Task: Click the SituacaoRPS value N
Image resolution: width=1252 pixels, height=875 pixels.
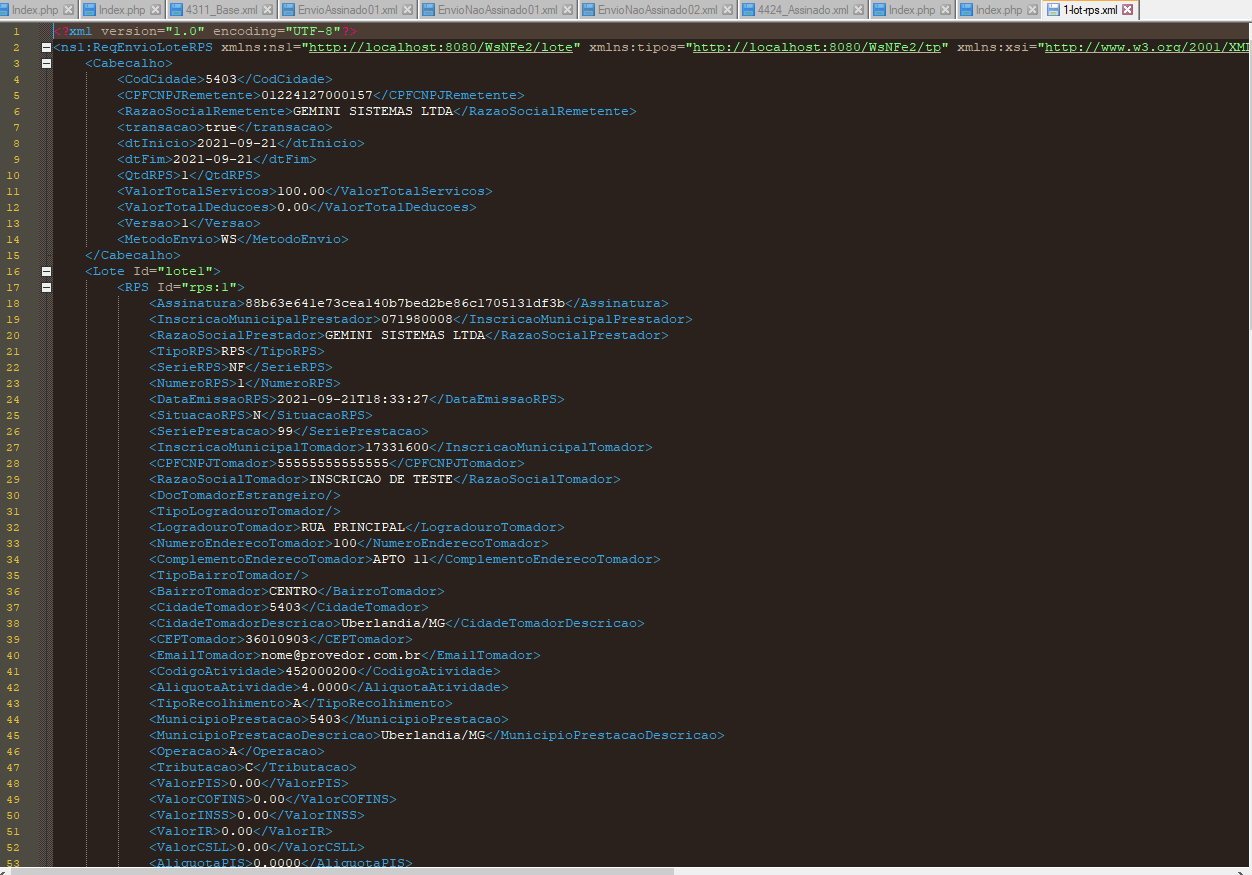Action: tap(257, 415)
